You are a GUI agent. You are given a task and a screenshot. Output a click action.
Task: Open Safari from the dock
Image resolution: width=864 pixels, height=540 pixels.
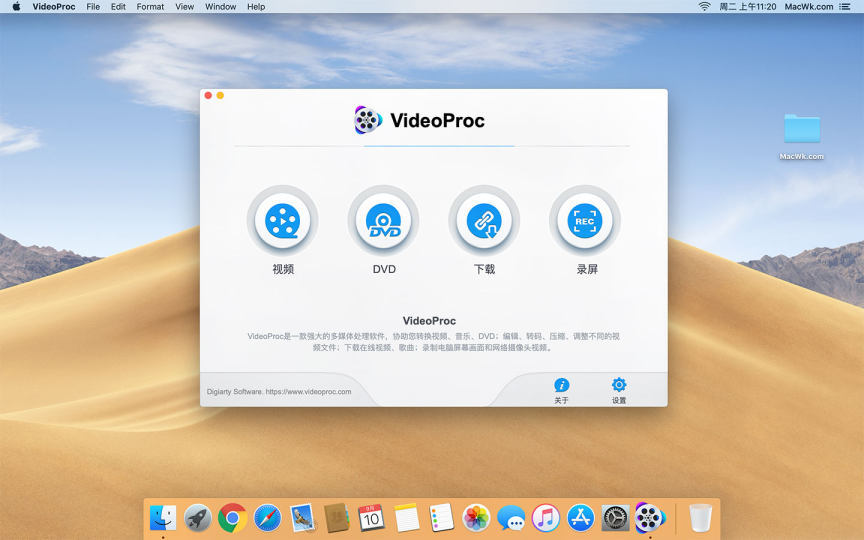click(267, 517)
